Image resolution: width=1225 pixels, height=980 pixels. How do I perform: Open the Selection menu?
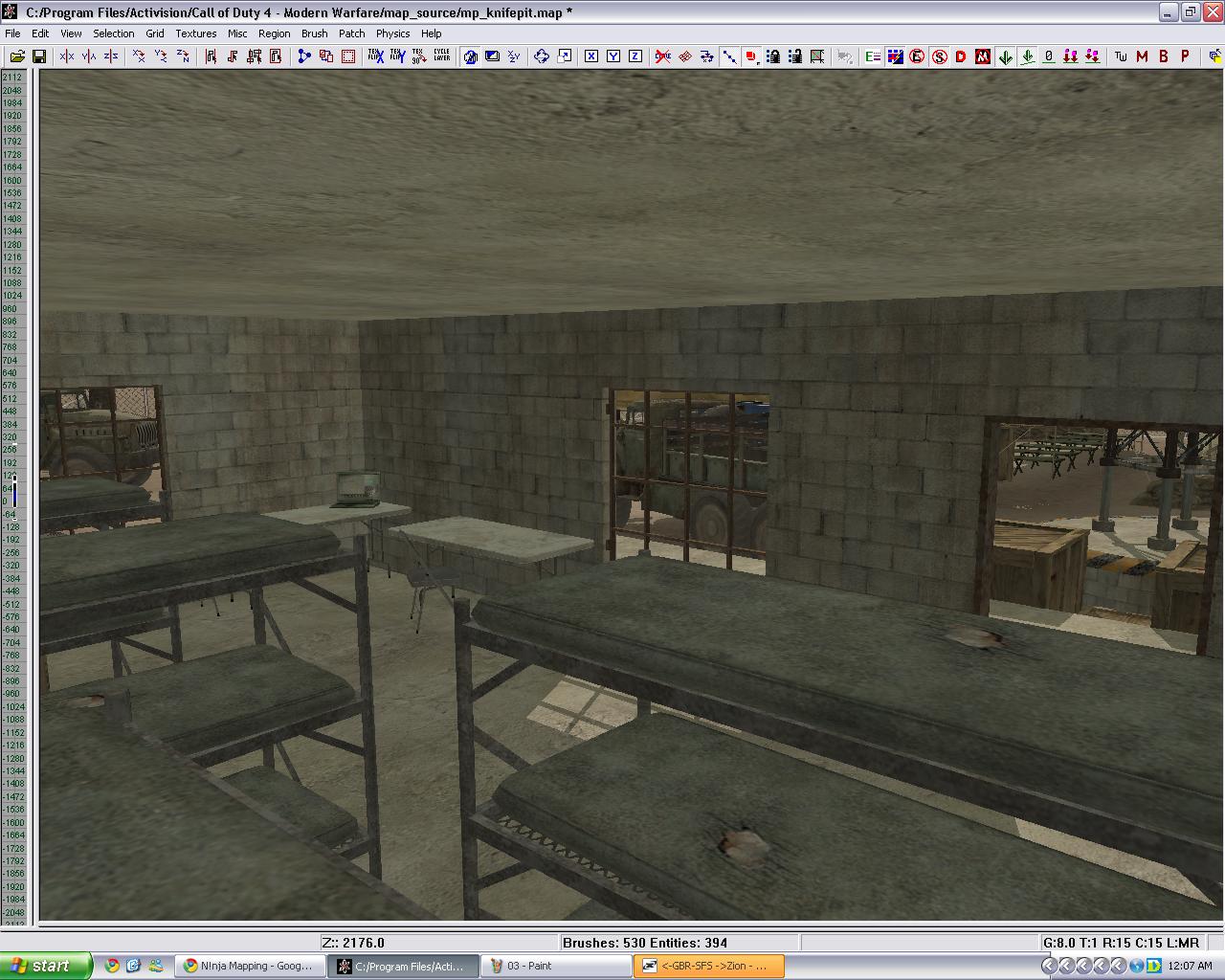click(114, 33)
